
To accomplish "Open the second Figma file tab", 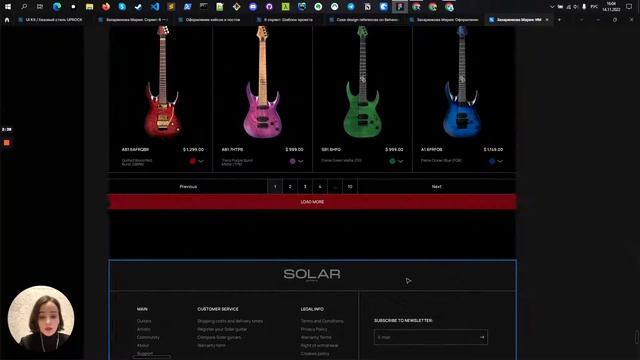I will click(133, 20).
